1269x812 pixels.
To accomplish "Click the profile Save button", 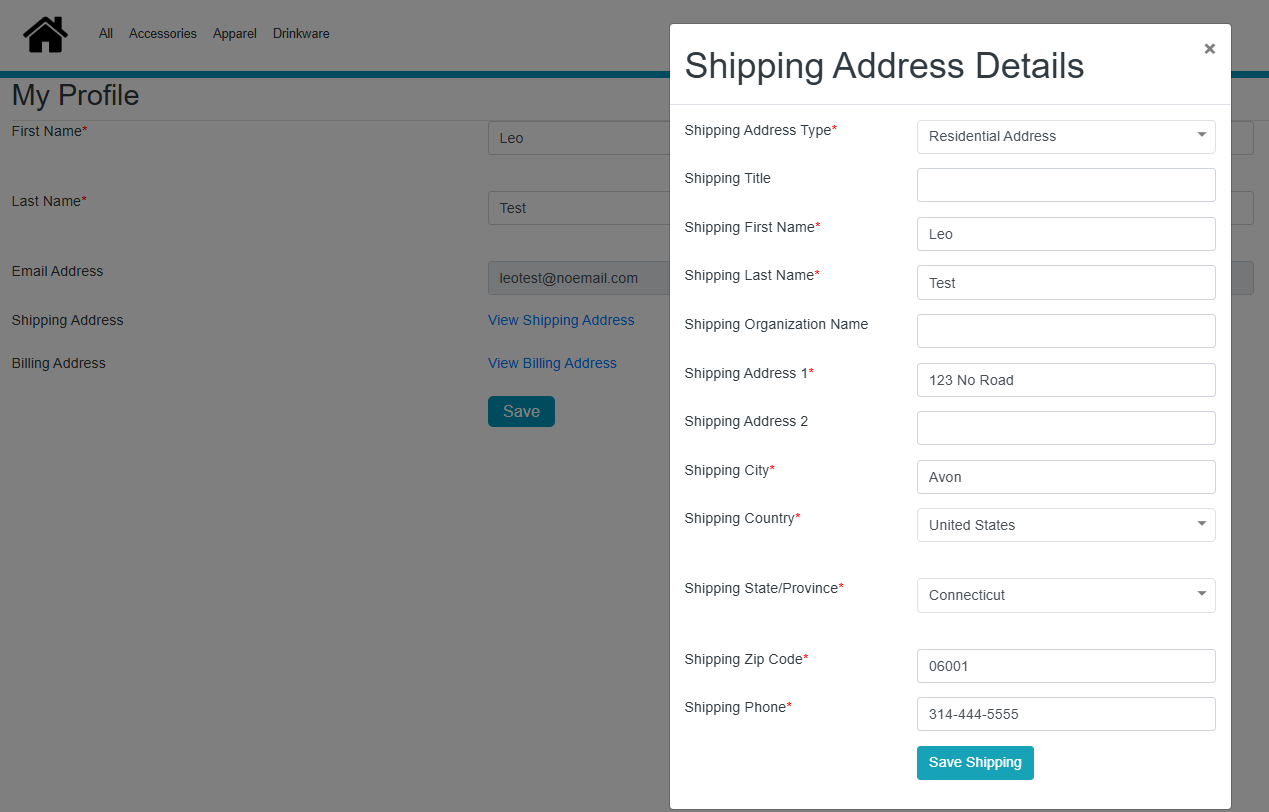I will tap(521, 411).
